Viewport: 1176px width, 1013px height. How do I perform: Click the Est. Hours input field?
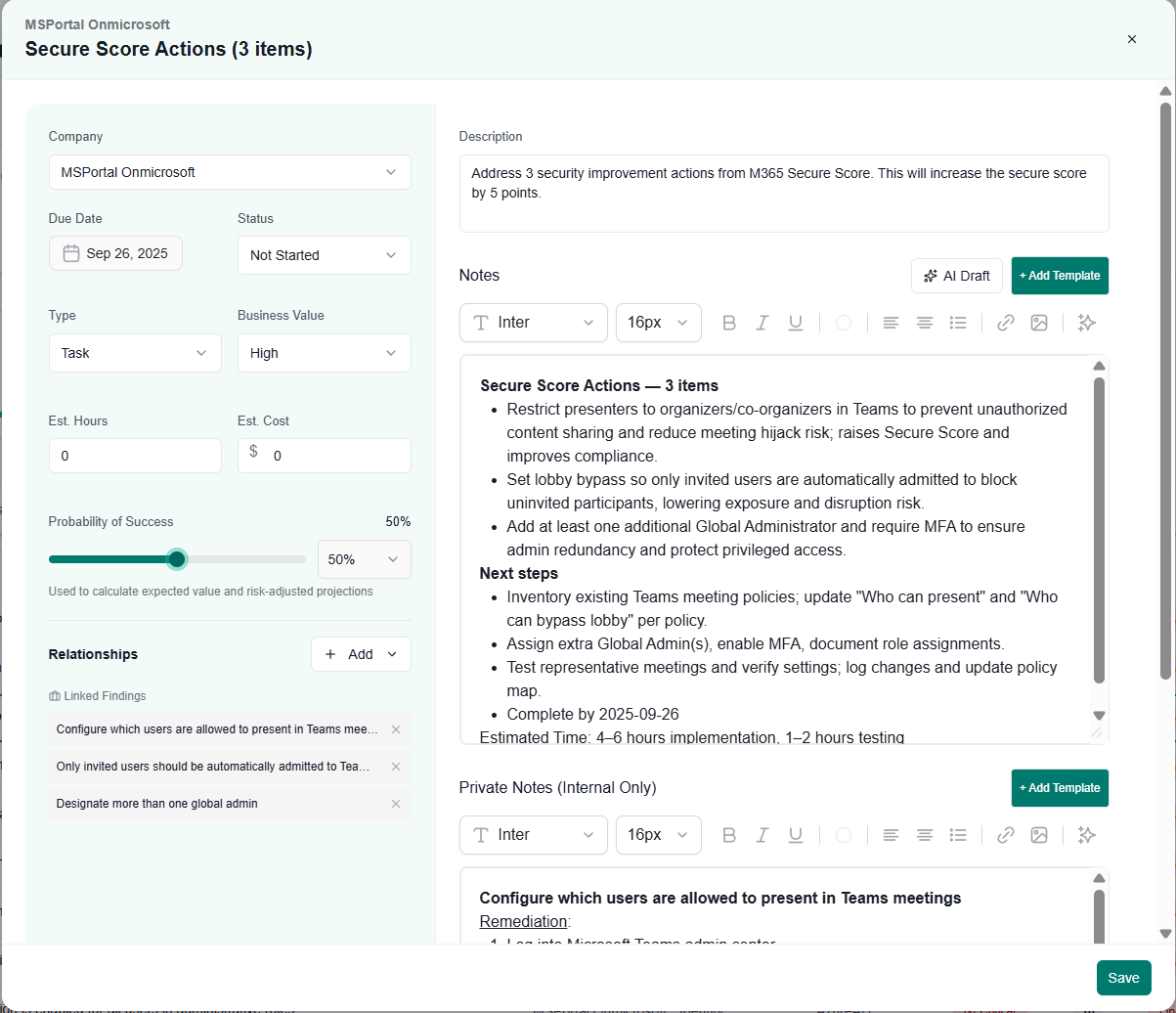point(135,456)
